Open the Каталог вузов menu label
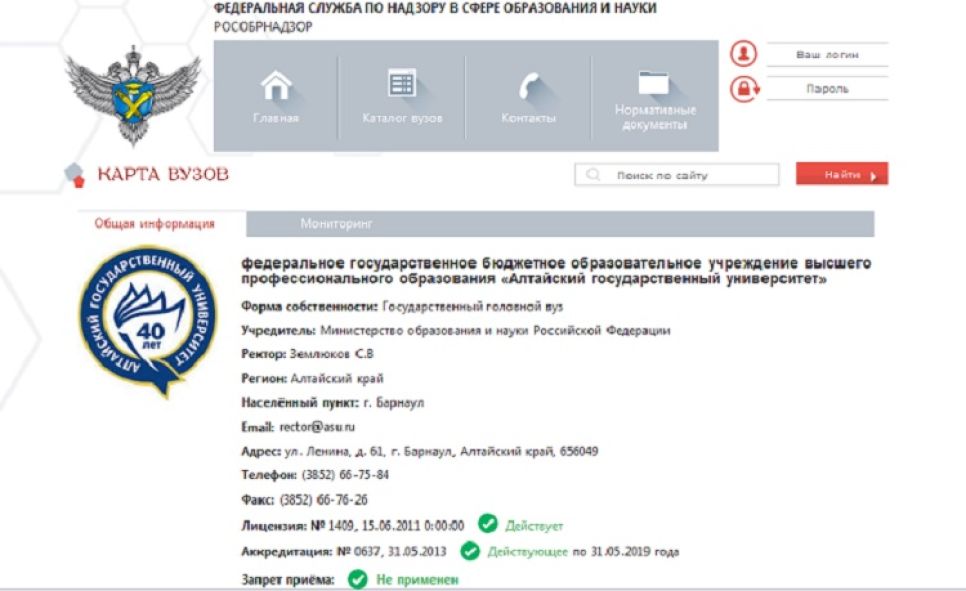The image size is (966, 591). 402,118
